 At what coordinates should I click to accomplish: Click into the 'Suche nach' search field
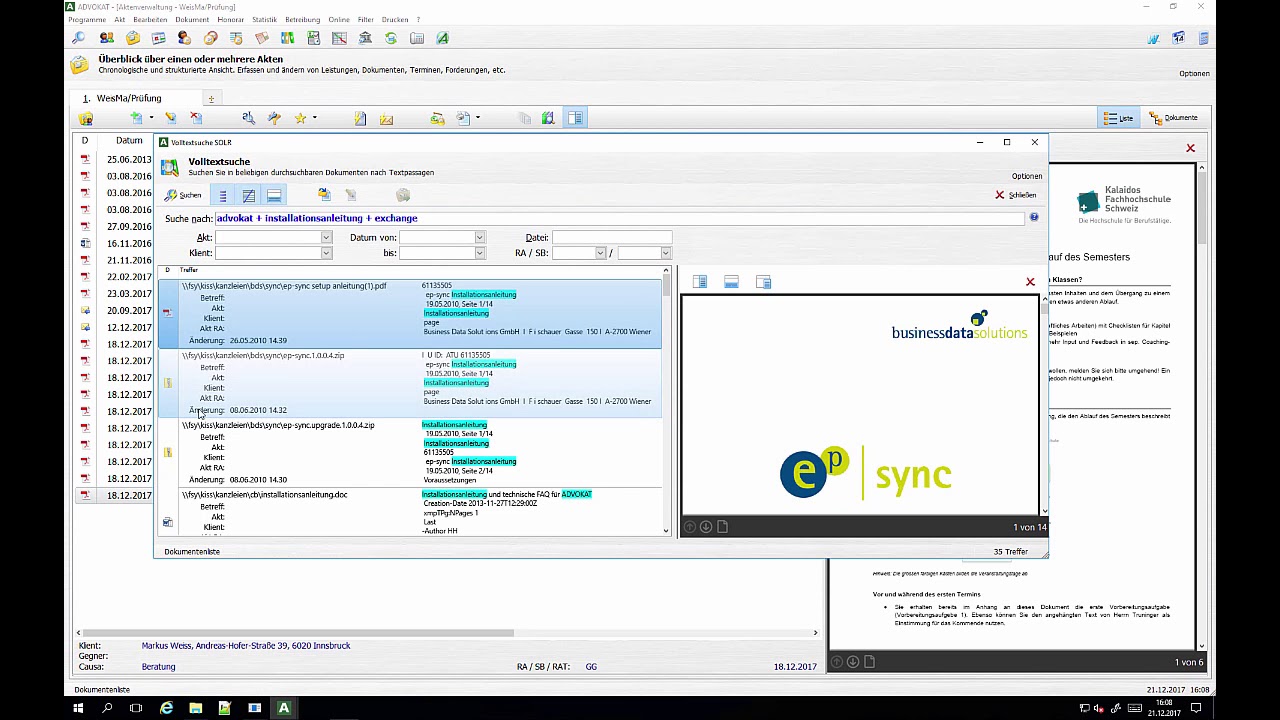coord(619,218)
